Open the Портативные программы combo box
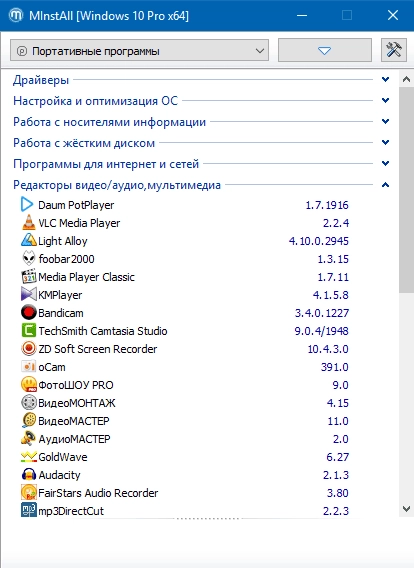 [x=139, y=51]
